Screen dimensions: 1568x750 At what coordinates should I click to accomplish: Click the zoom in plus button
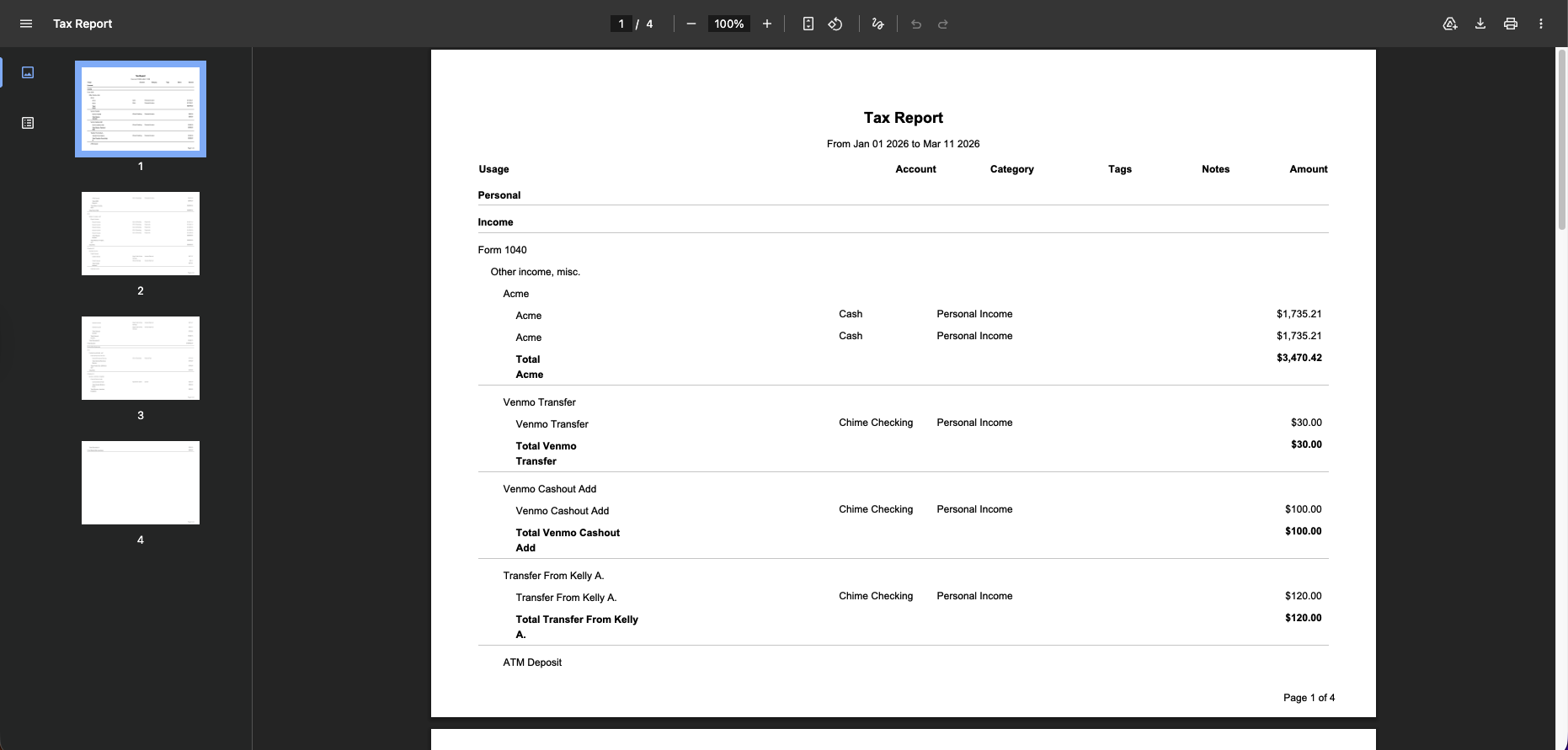[x=767, y=24]
